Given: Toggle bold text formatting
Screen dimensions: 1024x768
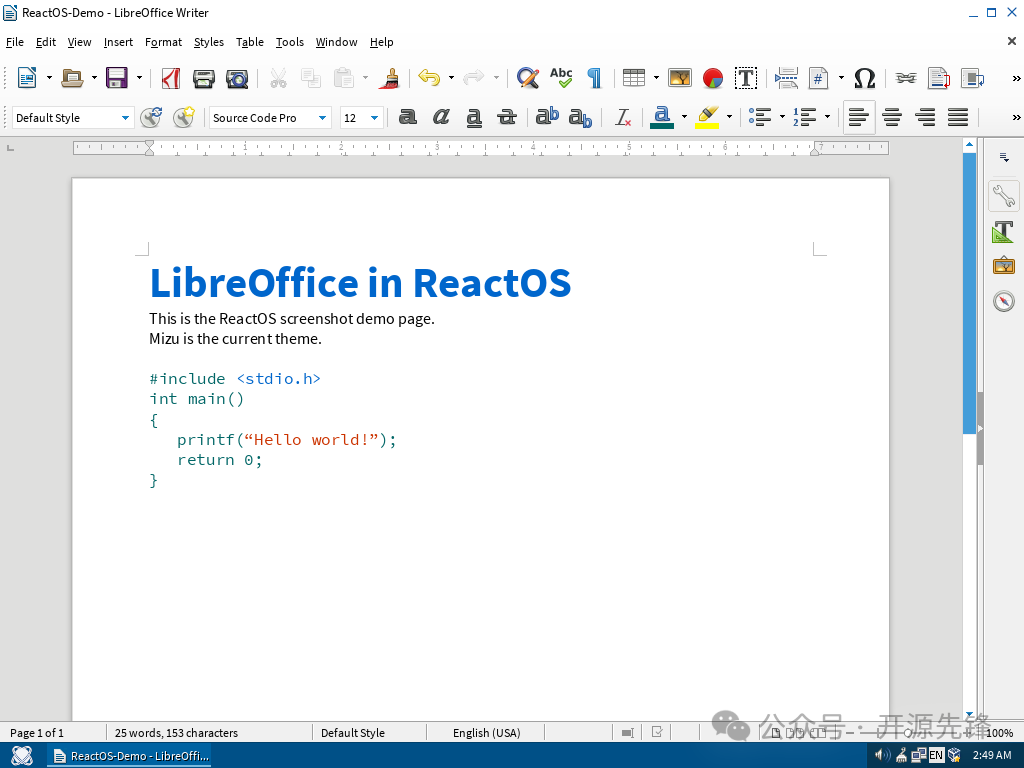Looking at the screenshot, I should pos(408,118).
